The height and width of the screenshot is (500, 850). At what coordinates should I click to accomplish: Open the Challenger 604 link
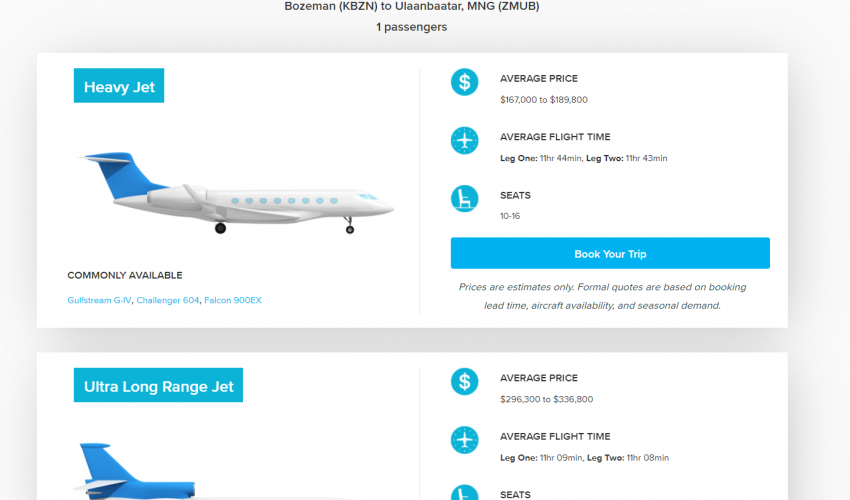[168, 300]
